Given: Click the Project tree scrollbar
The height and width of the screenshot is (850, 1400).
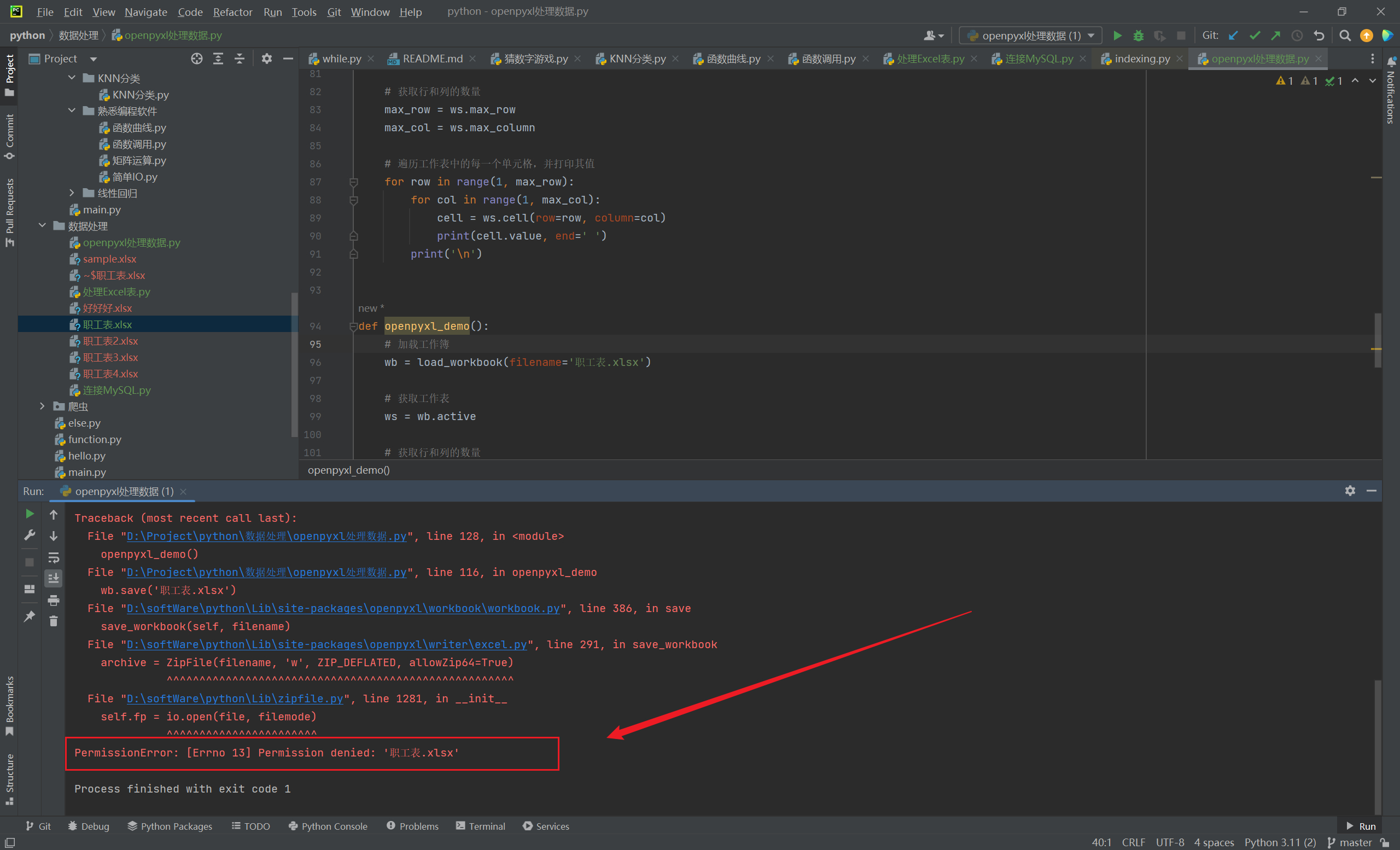Looking at the screenshot, I should coord(294,364).
